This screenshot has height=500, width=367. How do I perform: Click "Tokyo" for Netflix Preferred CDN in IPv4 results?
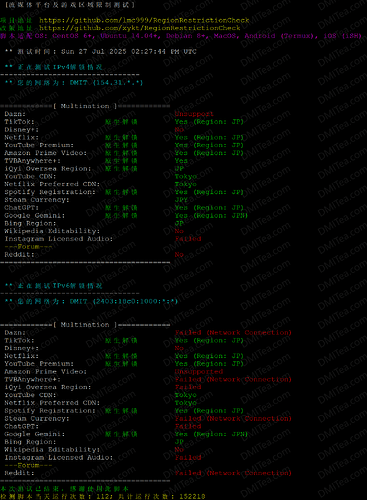click(186, 184)
